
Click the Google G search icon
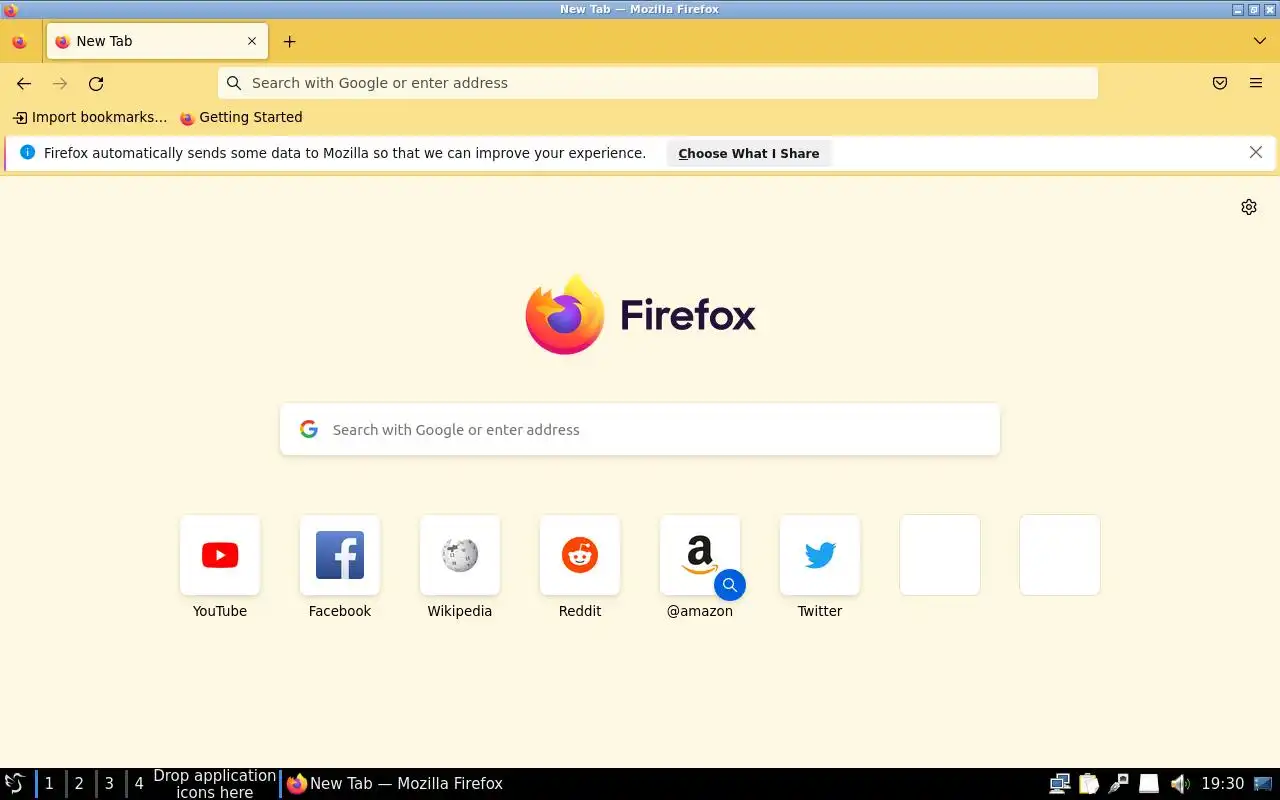coord(309,429)
